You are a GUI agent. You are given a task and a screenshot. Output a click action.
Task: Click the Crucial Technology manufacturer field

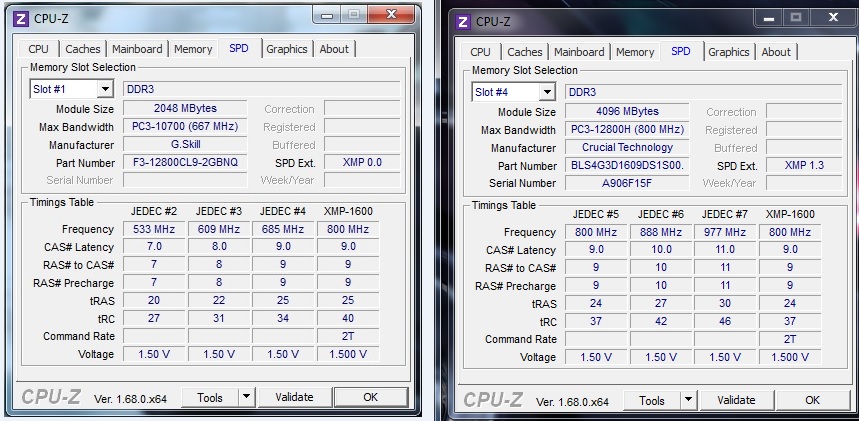pos(627,147)
